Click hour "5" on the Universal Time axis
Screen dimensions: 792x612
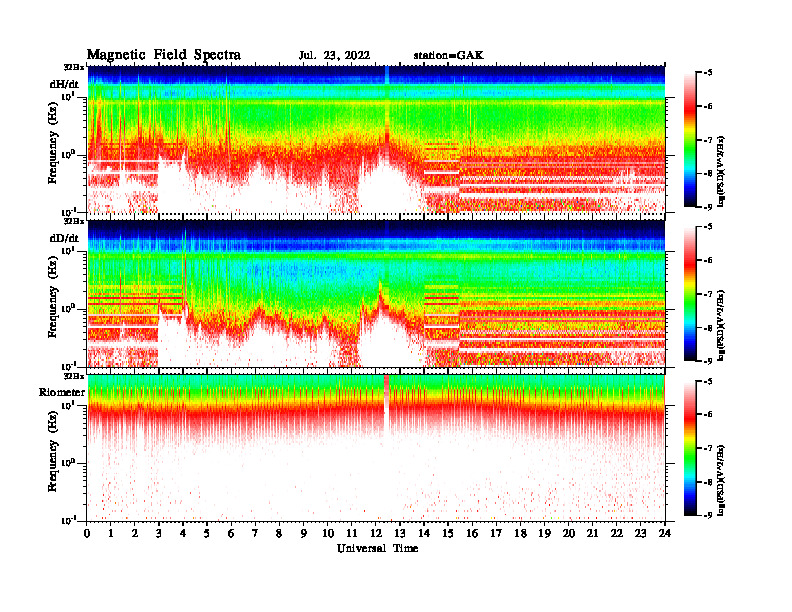tap(207, 534)
